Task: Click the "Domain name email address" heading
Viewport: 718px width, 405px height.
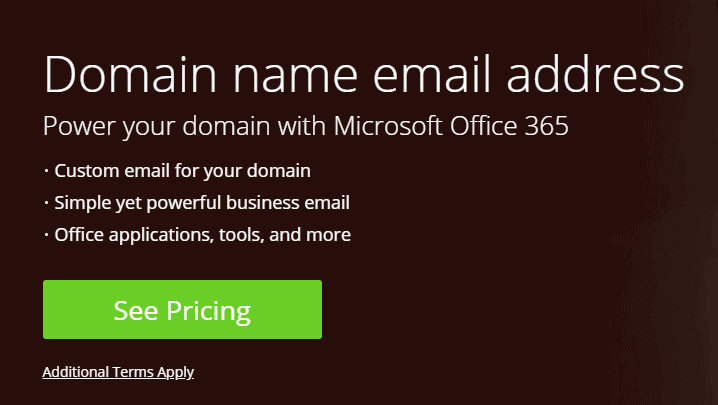Action: pos(363,77)
